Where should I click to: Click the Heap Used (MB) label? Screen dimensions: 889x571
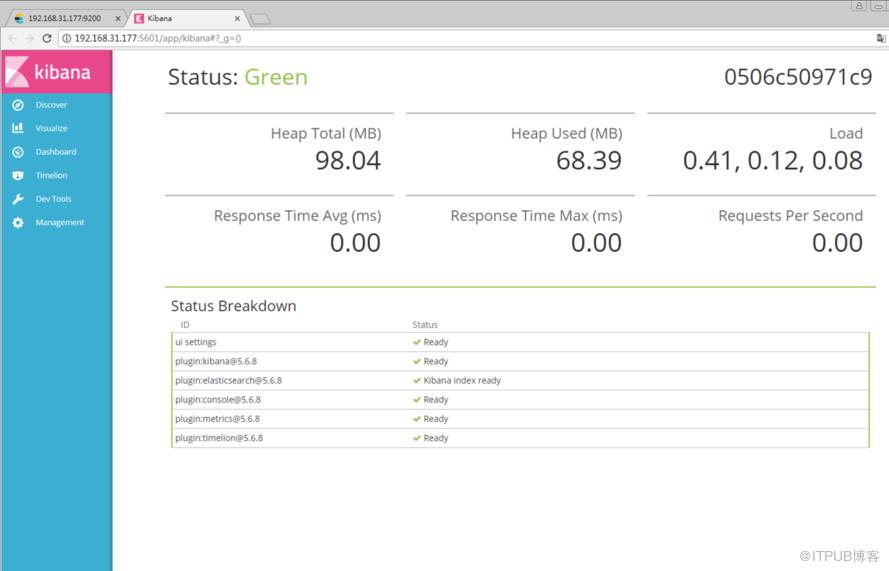[566, 134]
